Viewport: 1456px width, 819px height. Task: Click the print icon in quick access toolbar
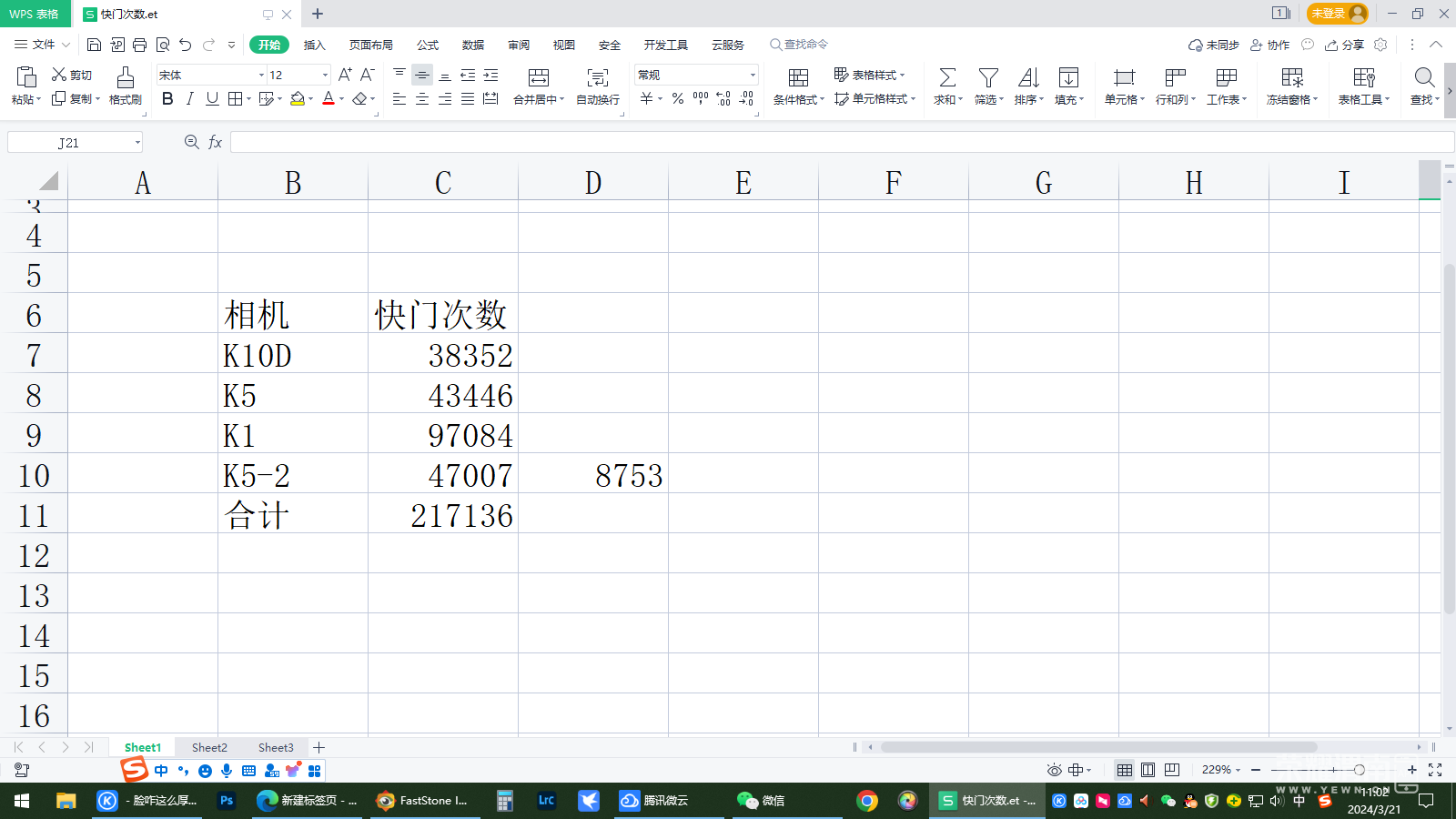pyautogui.click(x=139, y=45)
